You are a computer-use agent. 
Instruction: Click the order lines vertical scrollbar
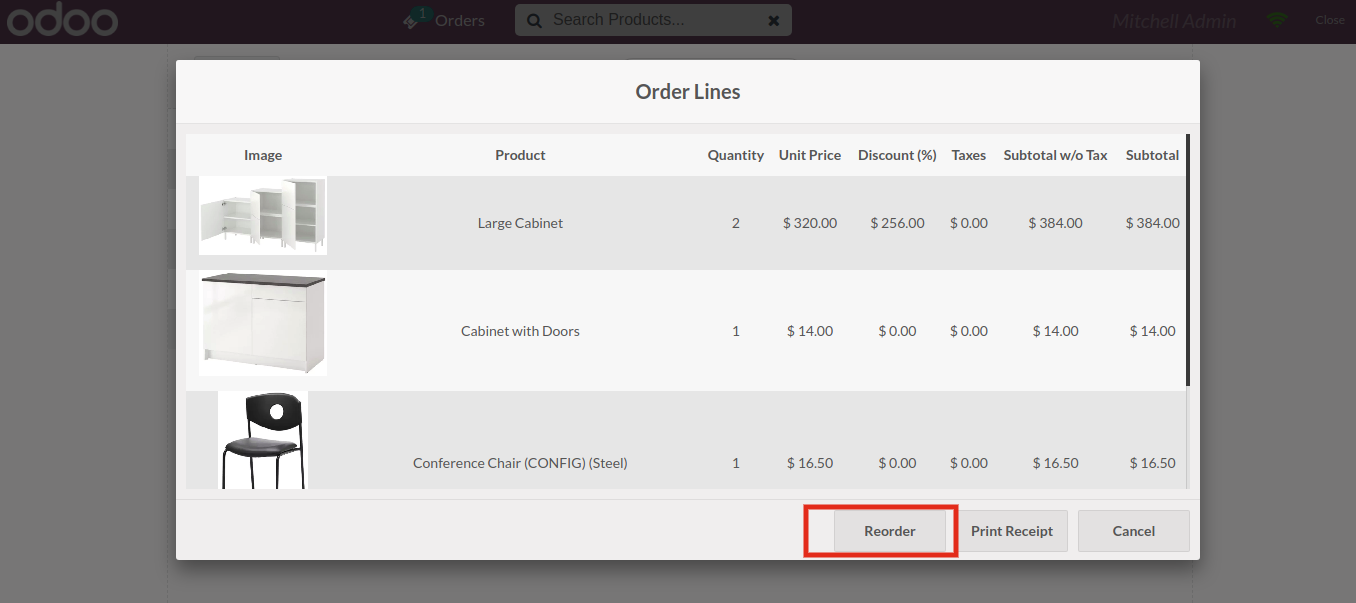(1188, 260)
